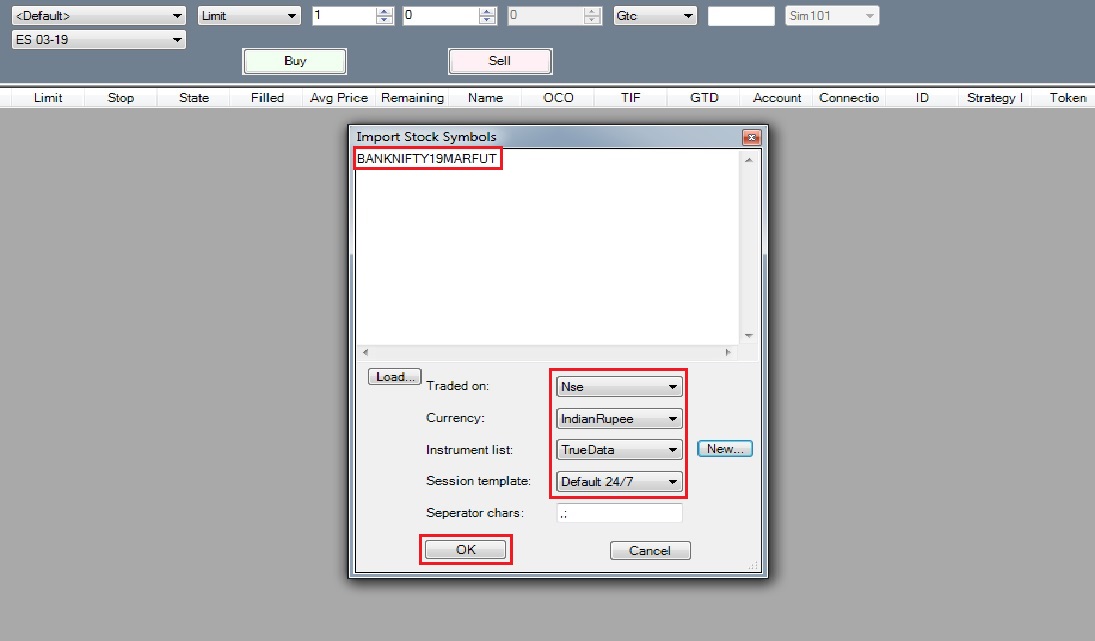
Task: Click the OCO column header
Action: pos(558,98)
